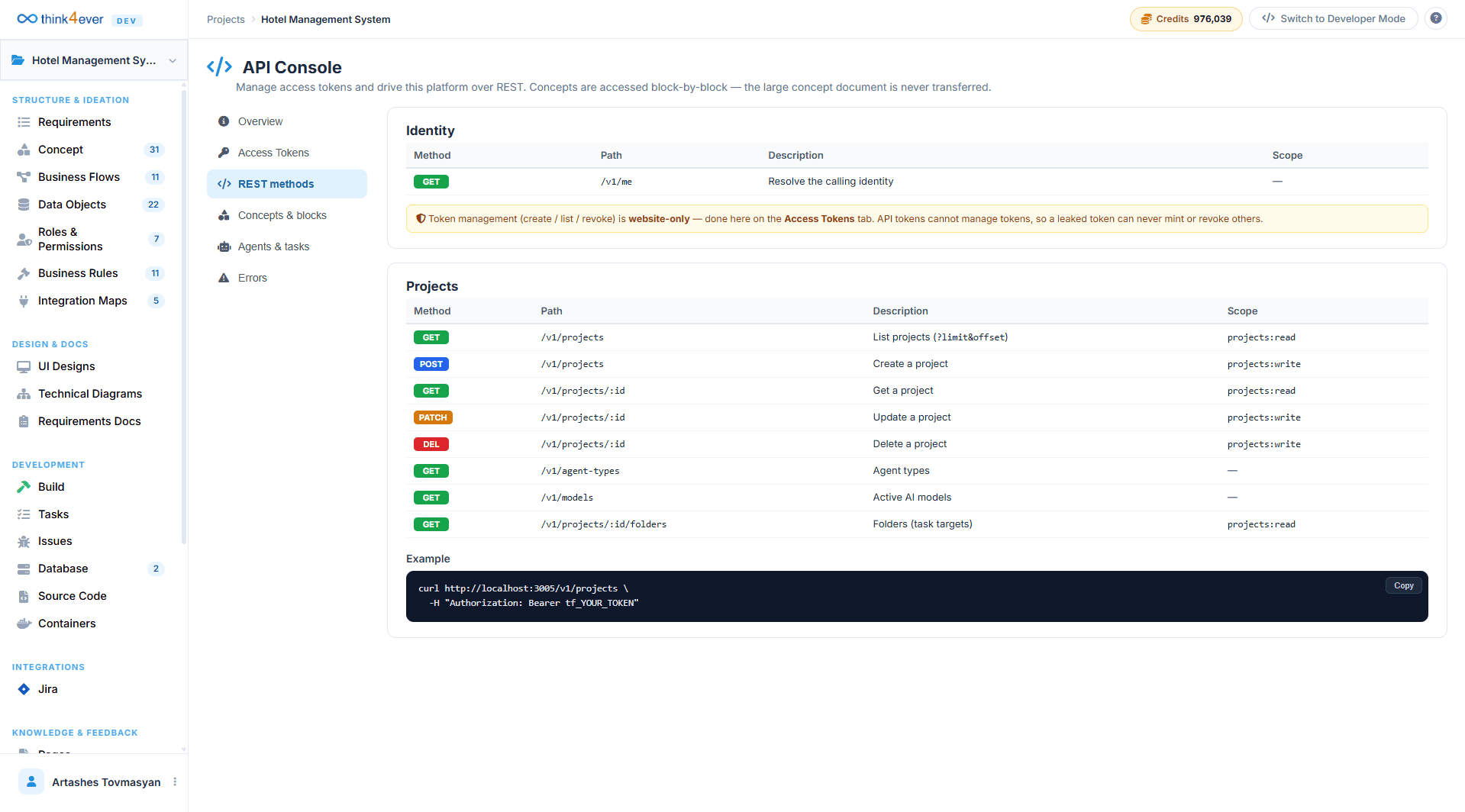
Task: Click the Integration Maps plug icon
Action: (x=24, y=301)
